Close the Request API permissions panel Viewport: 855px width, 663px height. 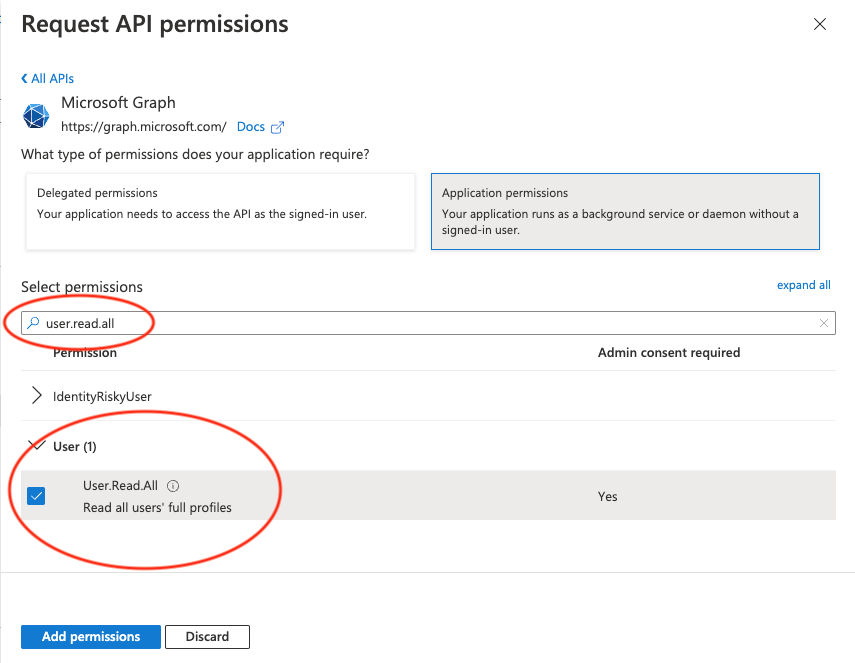820,24
